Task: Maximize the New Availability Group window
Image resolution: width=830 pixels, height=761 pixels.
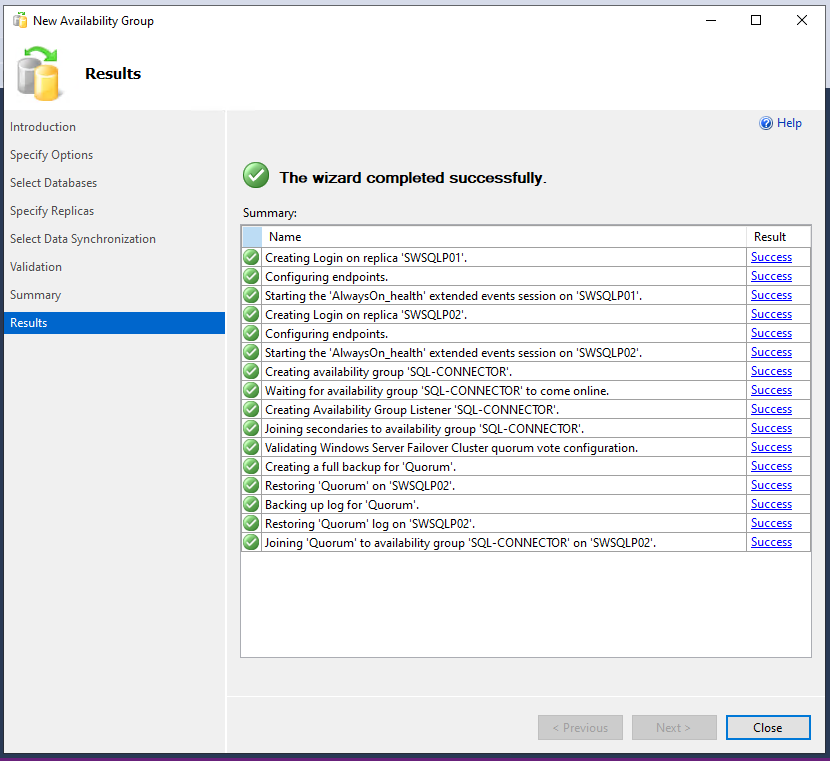Action: [x=756, y=20]
